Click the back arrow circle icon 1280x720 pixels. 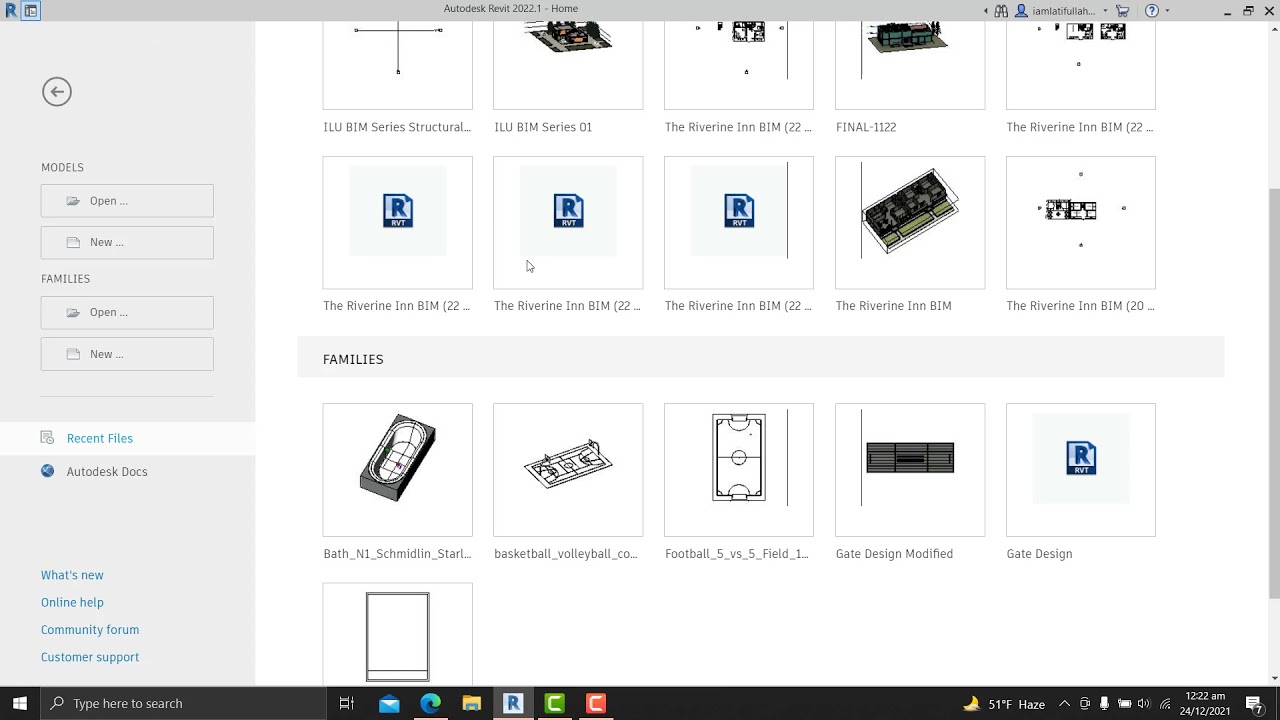click(57, 92)
